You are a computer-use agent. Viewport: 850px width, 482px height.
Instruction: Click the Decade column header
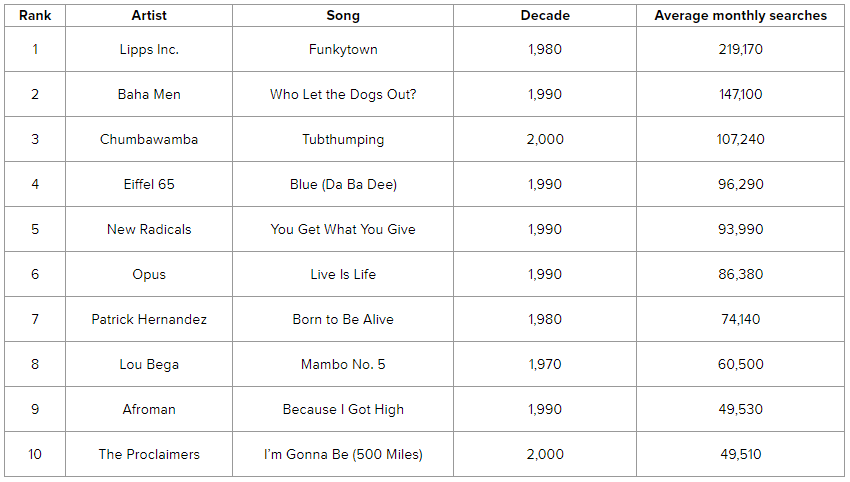[545, 16]
